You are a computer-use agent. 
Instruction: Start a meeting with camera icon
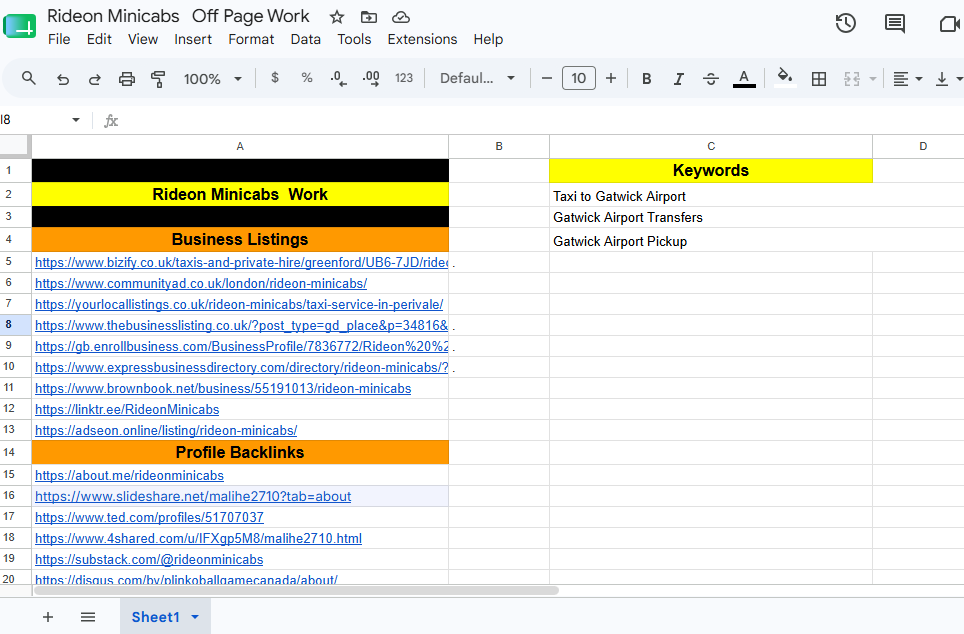point(950,23)
